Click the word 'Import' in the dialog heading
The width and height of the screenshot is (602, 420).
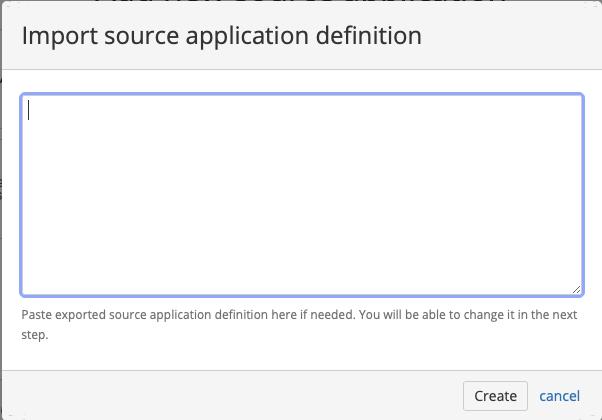[x=55, y=36]
